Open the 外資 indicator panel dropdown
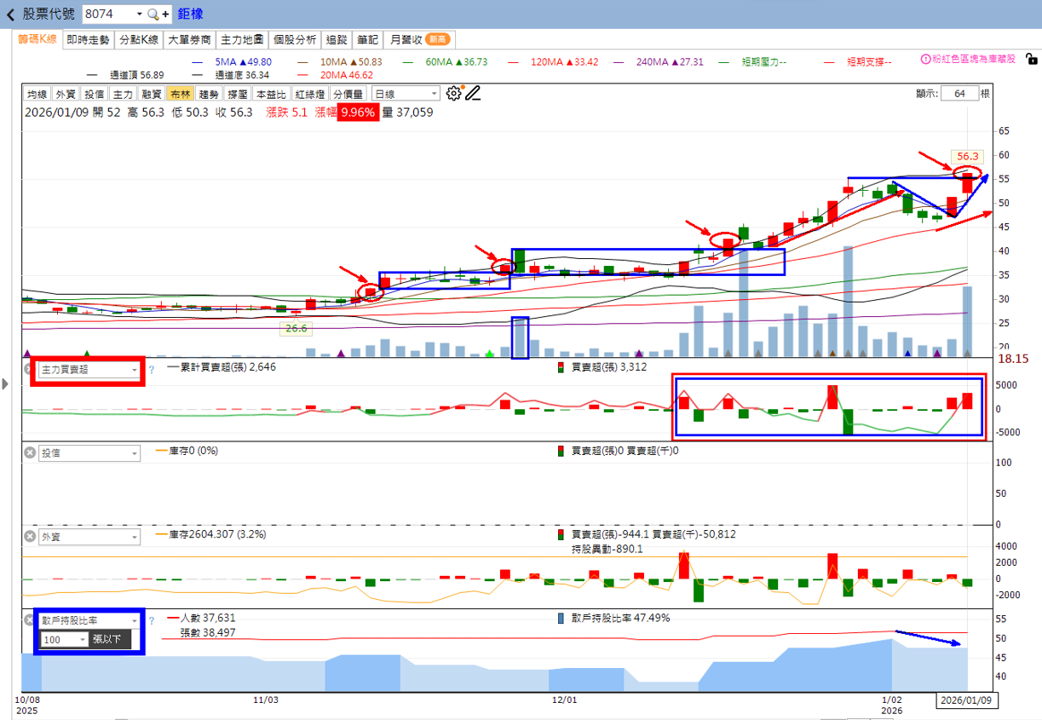Viewport: 1042px width, 720px height. point(89,537)
